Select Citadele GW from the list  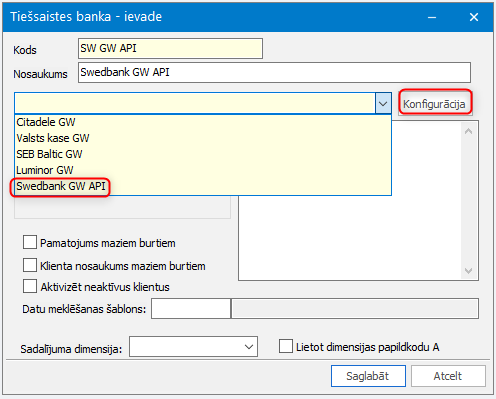tap(203, 122)
